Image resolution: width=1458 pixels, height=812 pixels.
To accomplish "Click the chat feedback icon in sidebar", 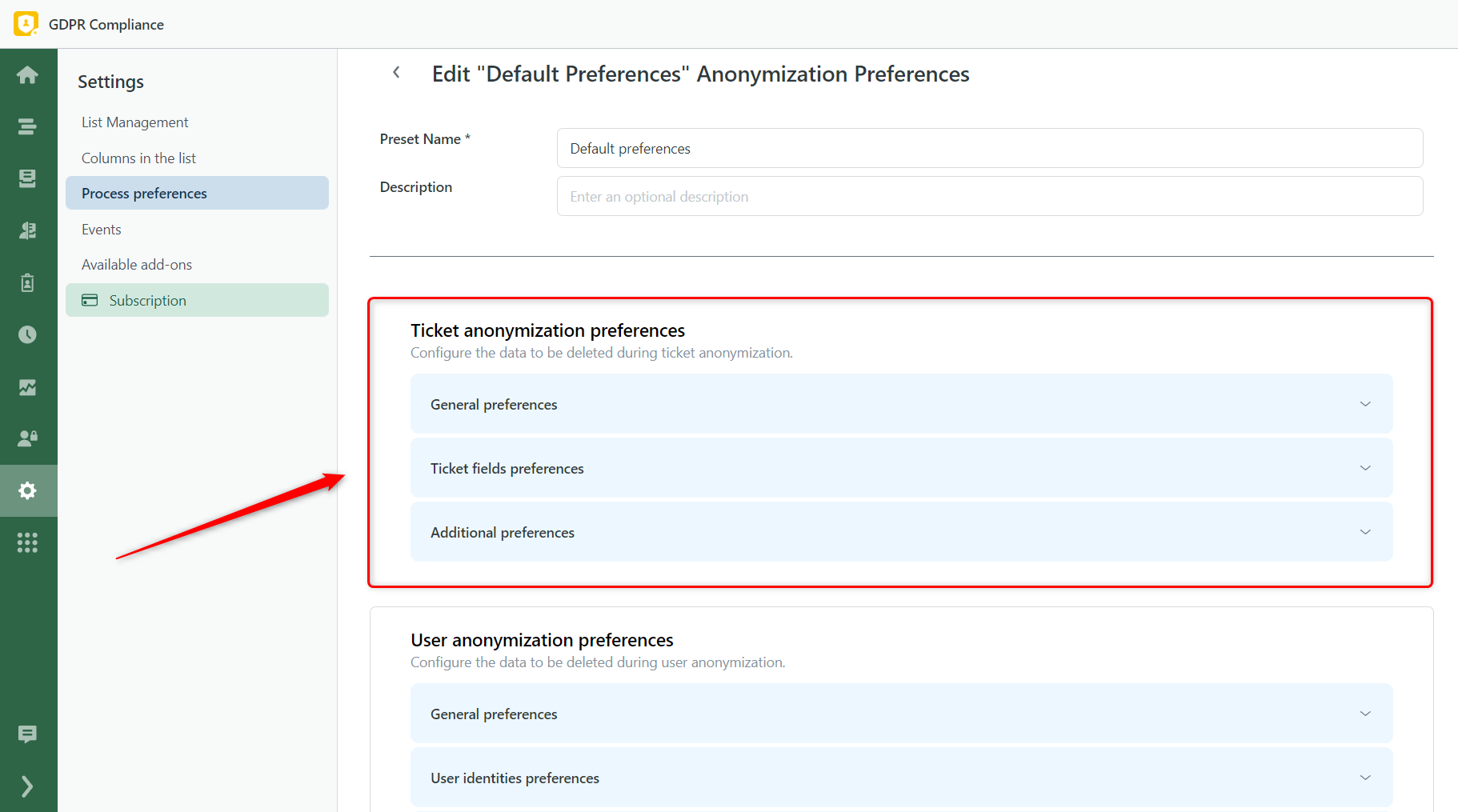I will (28, 734).
